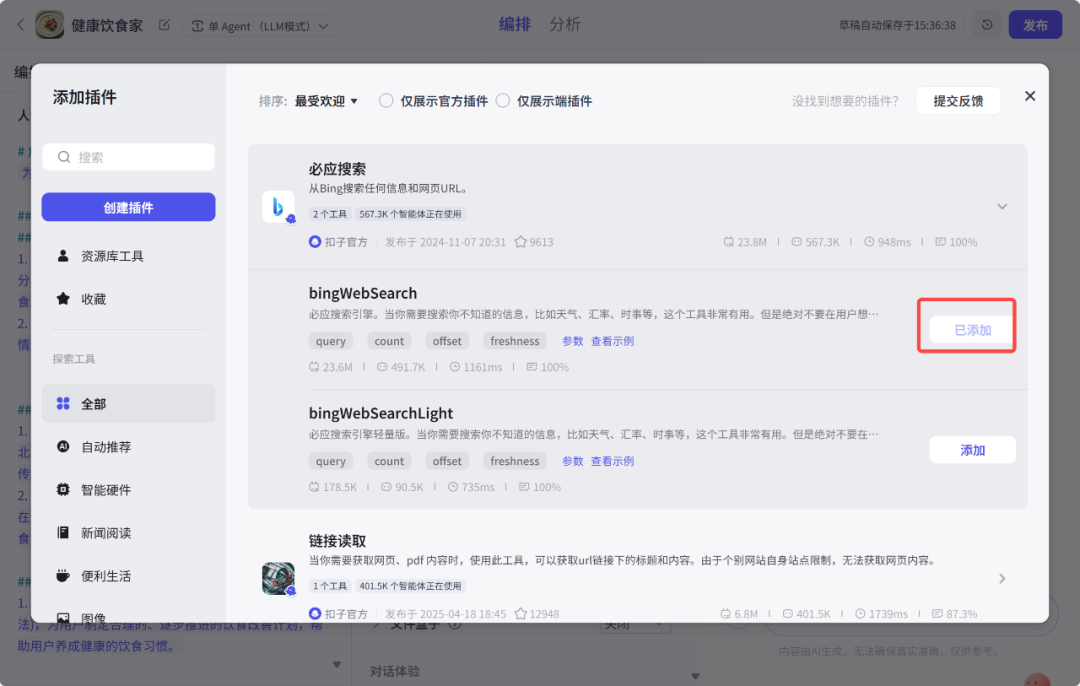The height and width of the screenshot is (686, 1080).
Task: Click the 健康饮食家 bot avatar
Action: click(x=50, y=25)
